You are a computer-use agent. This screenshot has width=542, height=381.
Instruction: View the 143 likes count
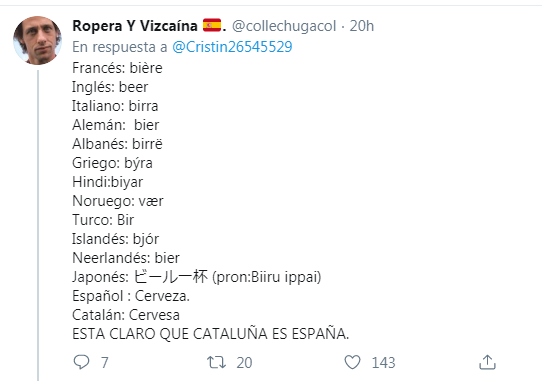coord(383,363)
